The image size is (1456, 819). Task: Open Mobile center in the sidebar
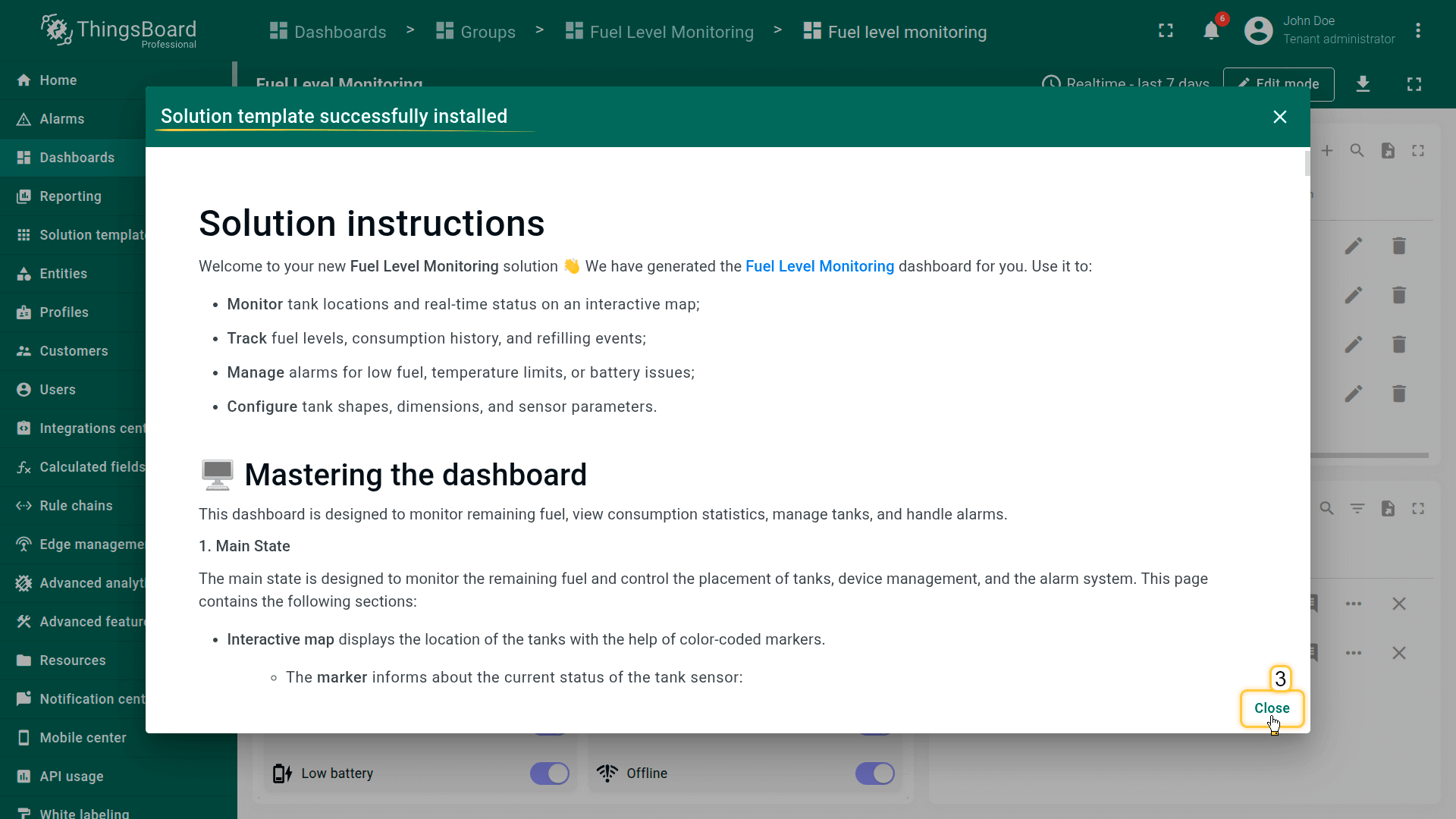point(83,738)
